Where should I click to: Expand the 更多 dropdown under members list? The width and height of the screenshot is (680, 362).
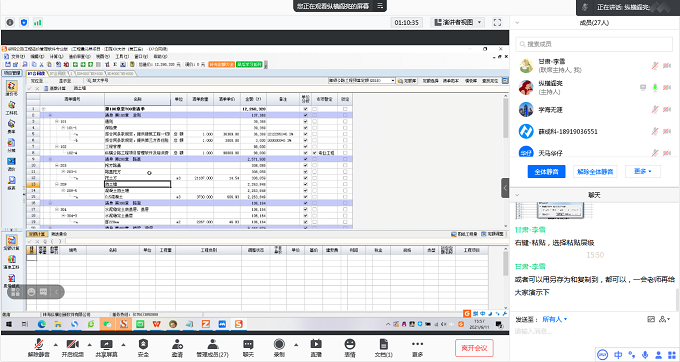tap(643, 171)
